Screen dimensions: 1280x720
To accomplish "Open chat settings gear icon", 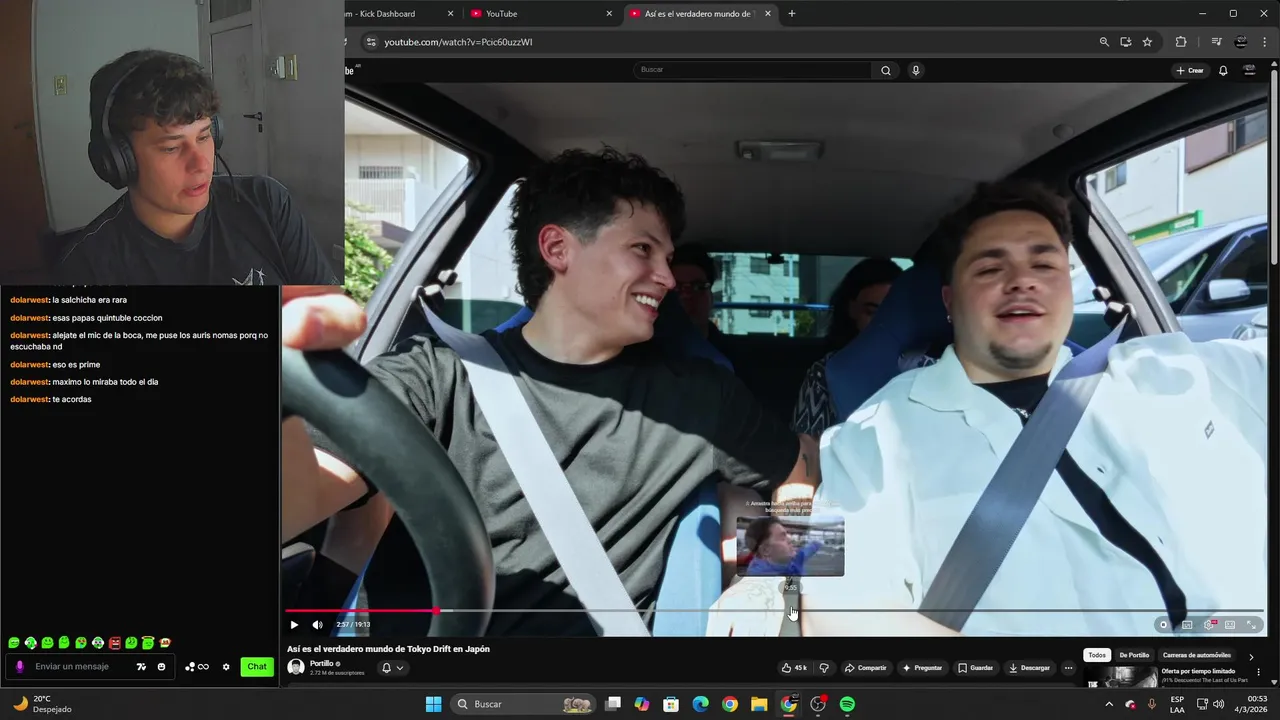I will coord(226,667).
